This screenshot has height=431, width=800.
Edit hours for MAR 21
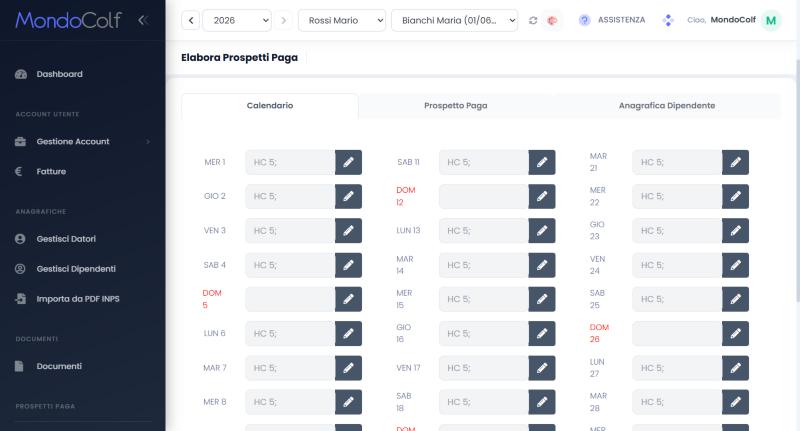(x=735, y=162)
